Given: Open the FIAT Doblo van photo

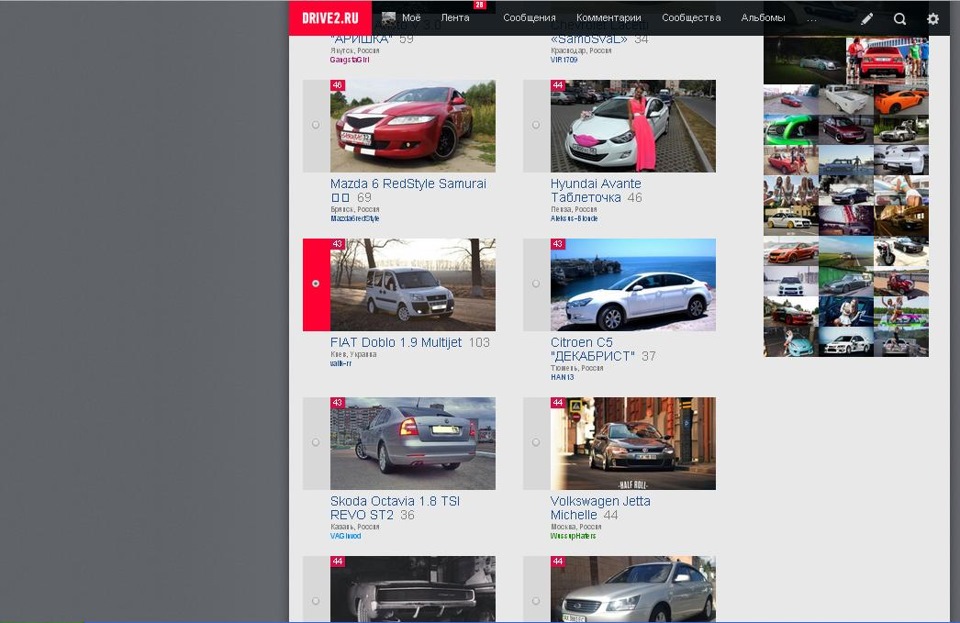Looking at the screenshot, I should tap(413, 285).
